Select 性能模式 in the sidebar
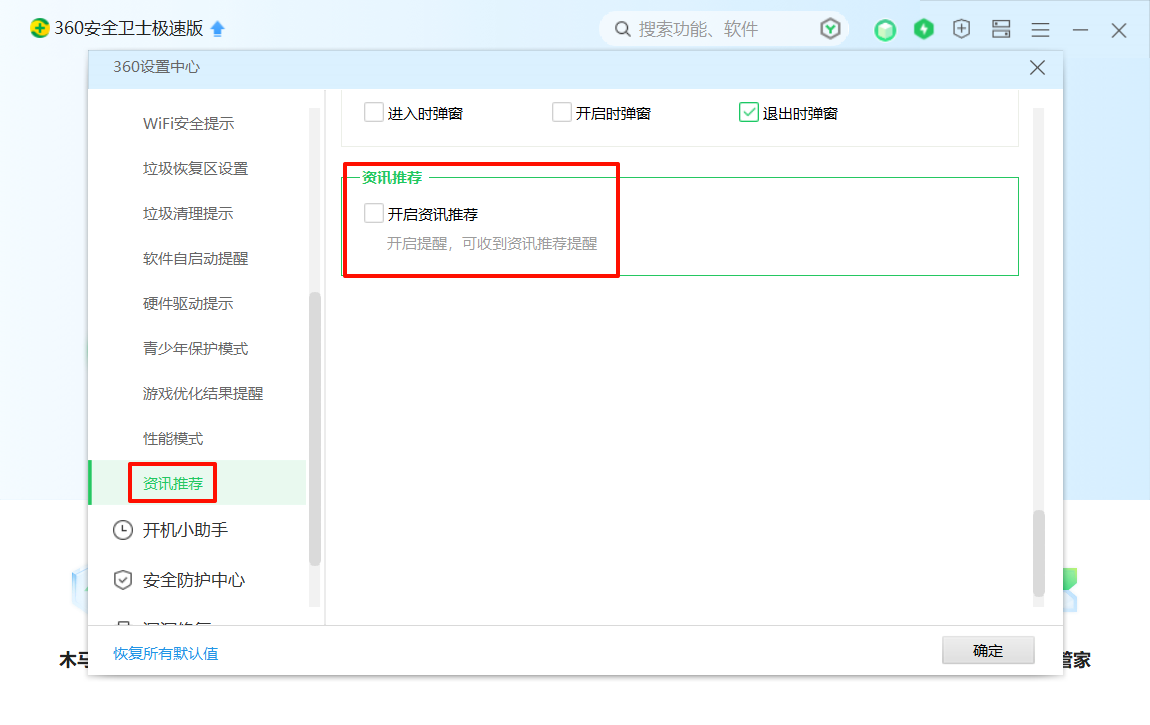The image size is (1150, 725). tap(173, 439)
